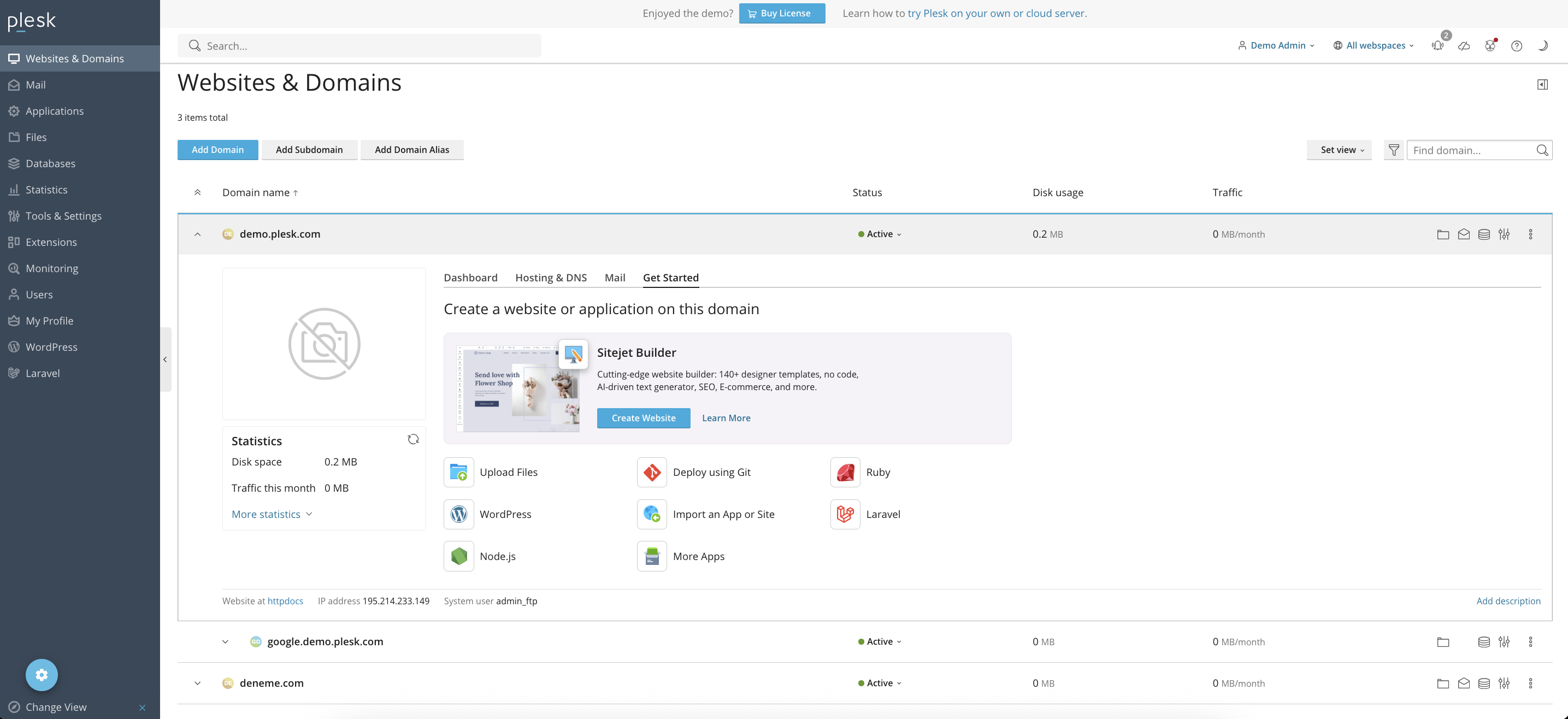
Task: Switch to the Hosting & DNS tab
Action: tap(551, 278)
